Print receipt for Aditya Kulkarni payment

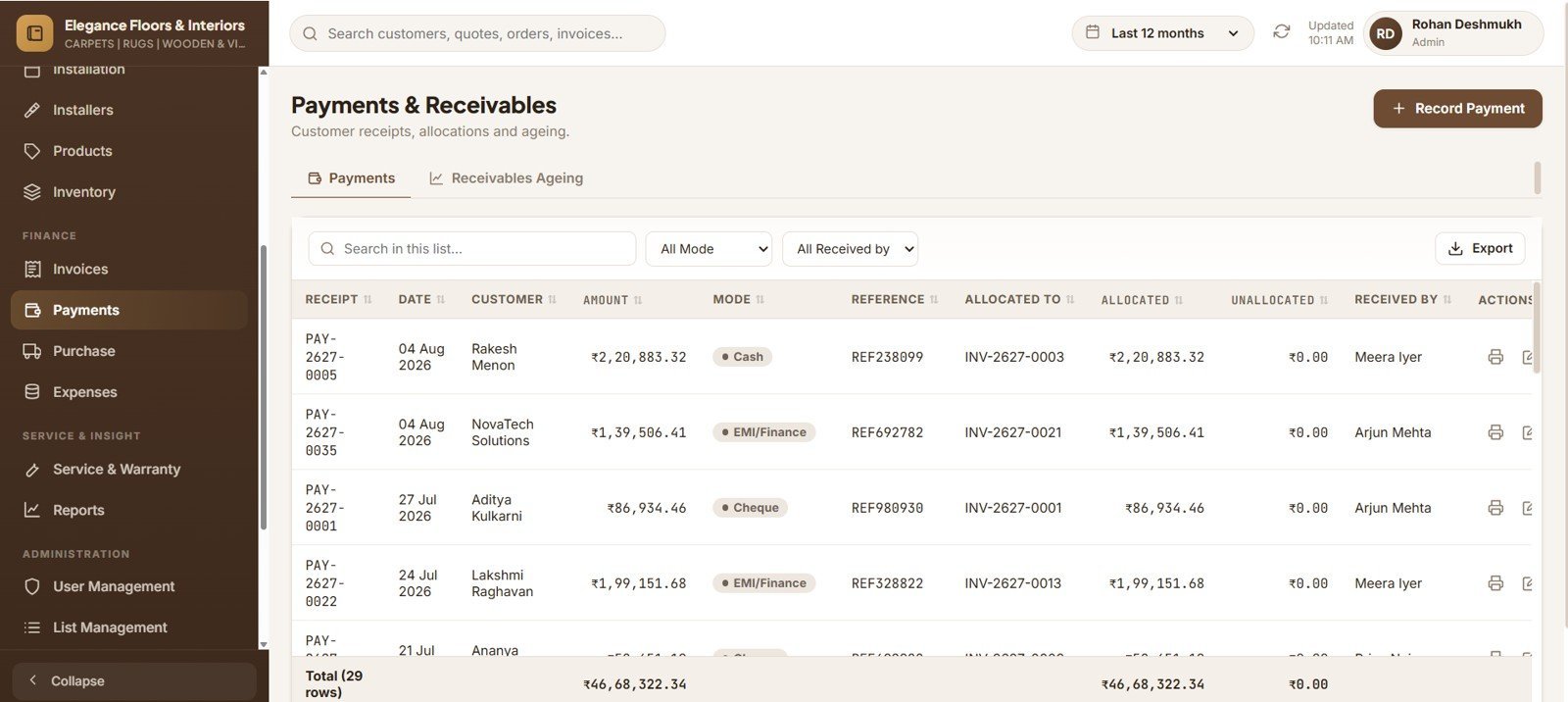click(x=1495, y=508)
